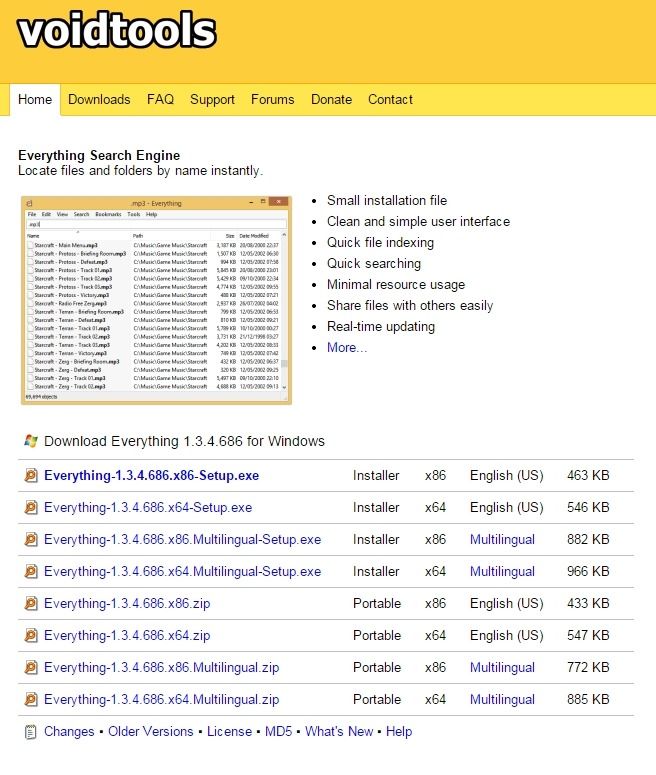Screen dimensions: 656x775
Task: Click the More... features link
Action: pos(347,347)
